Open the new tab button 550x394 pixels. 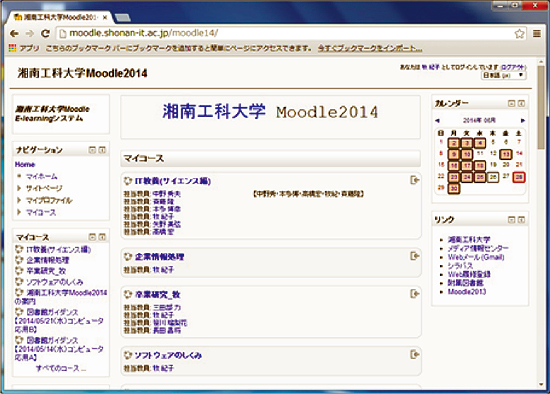coord(122,18)
